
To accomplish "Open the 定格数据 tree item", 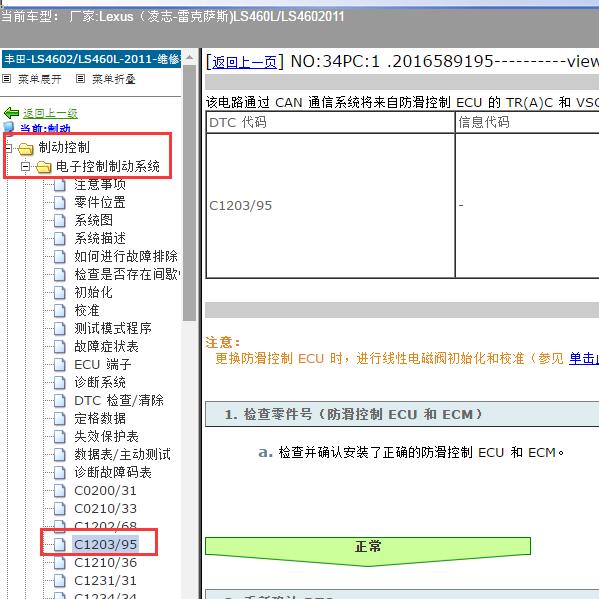I will click(x=100, y=418).
